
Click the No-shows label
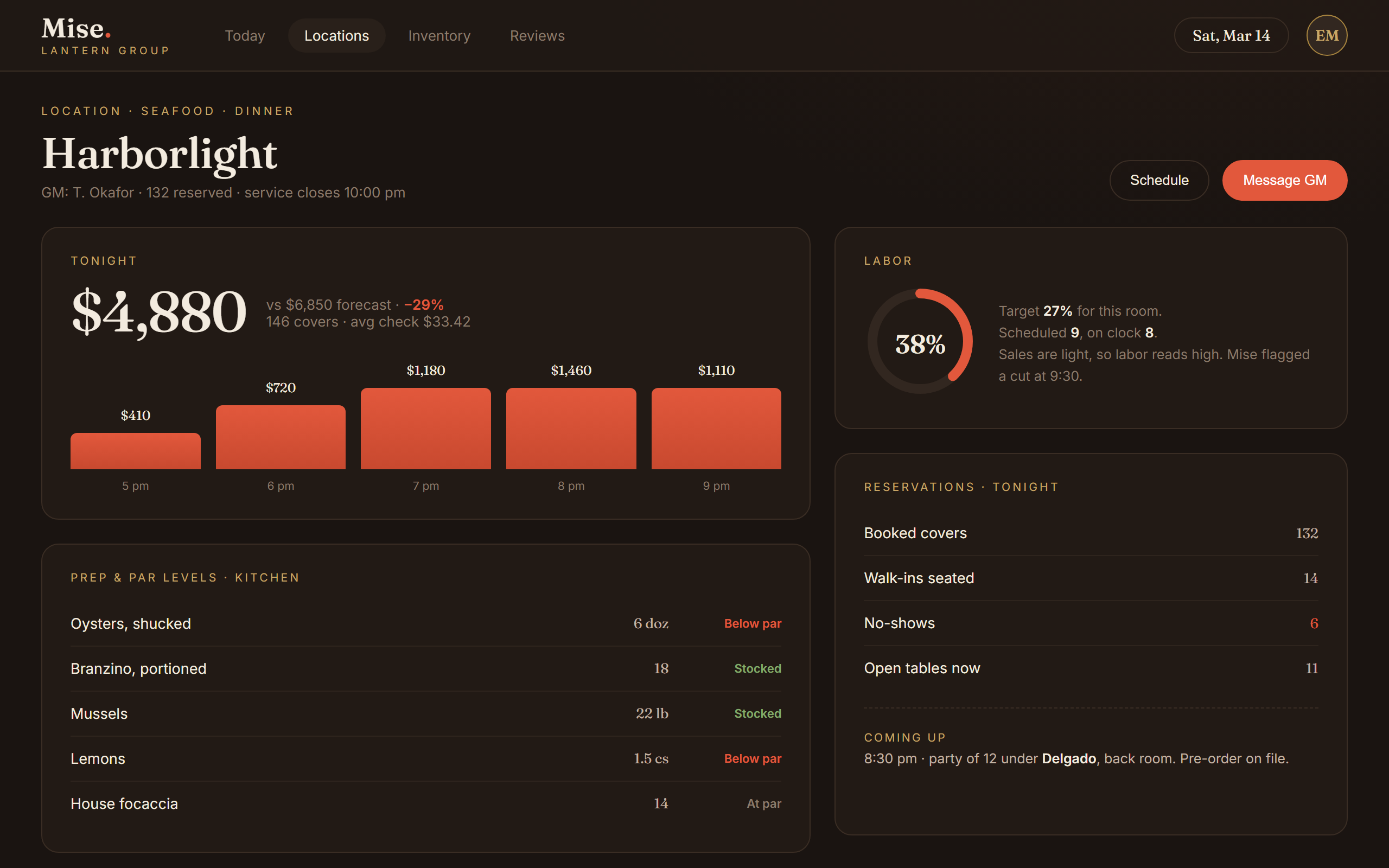click(x=900, y=623)
